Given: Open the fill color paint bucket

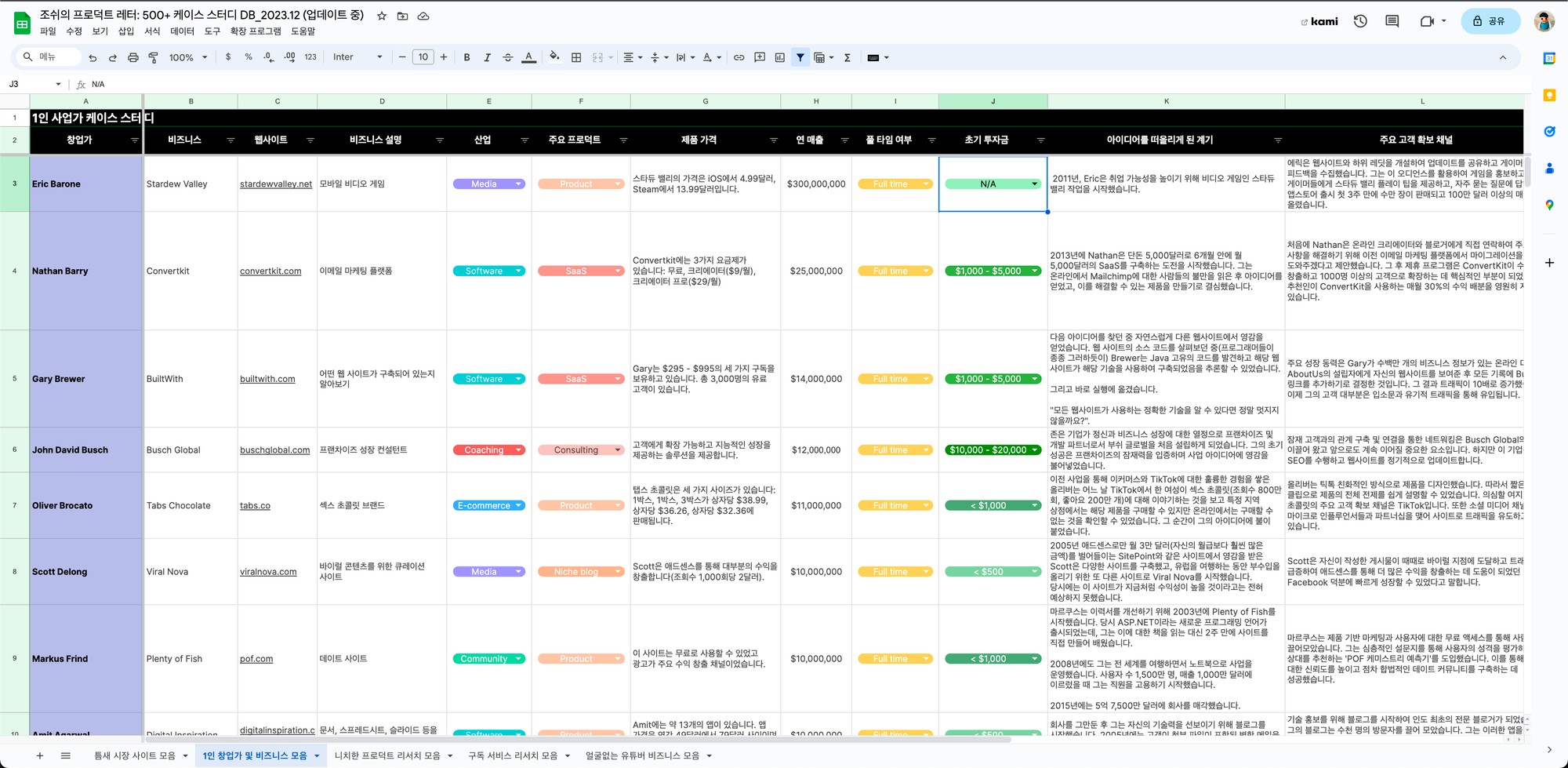Looking at the screenshot, I should [554, 57].
